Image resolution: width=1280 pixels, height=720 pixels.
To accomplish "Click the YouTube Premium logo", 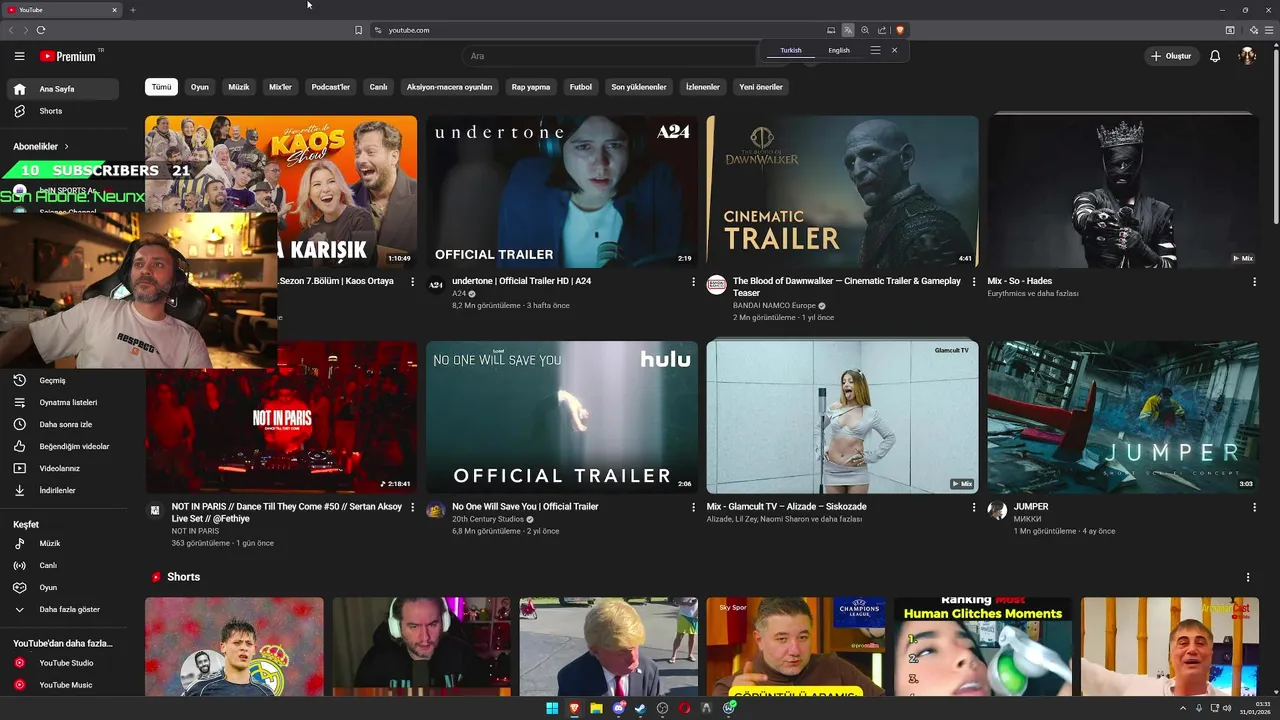I will pyautogui.click(x=68, y=56).
